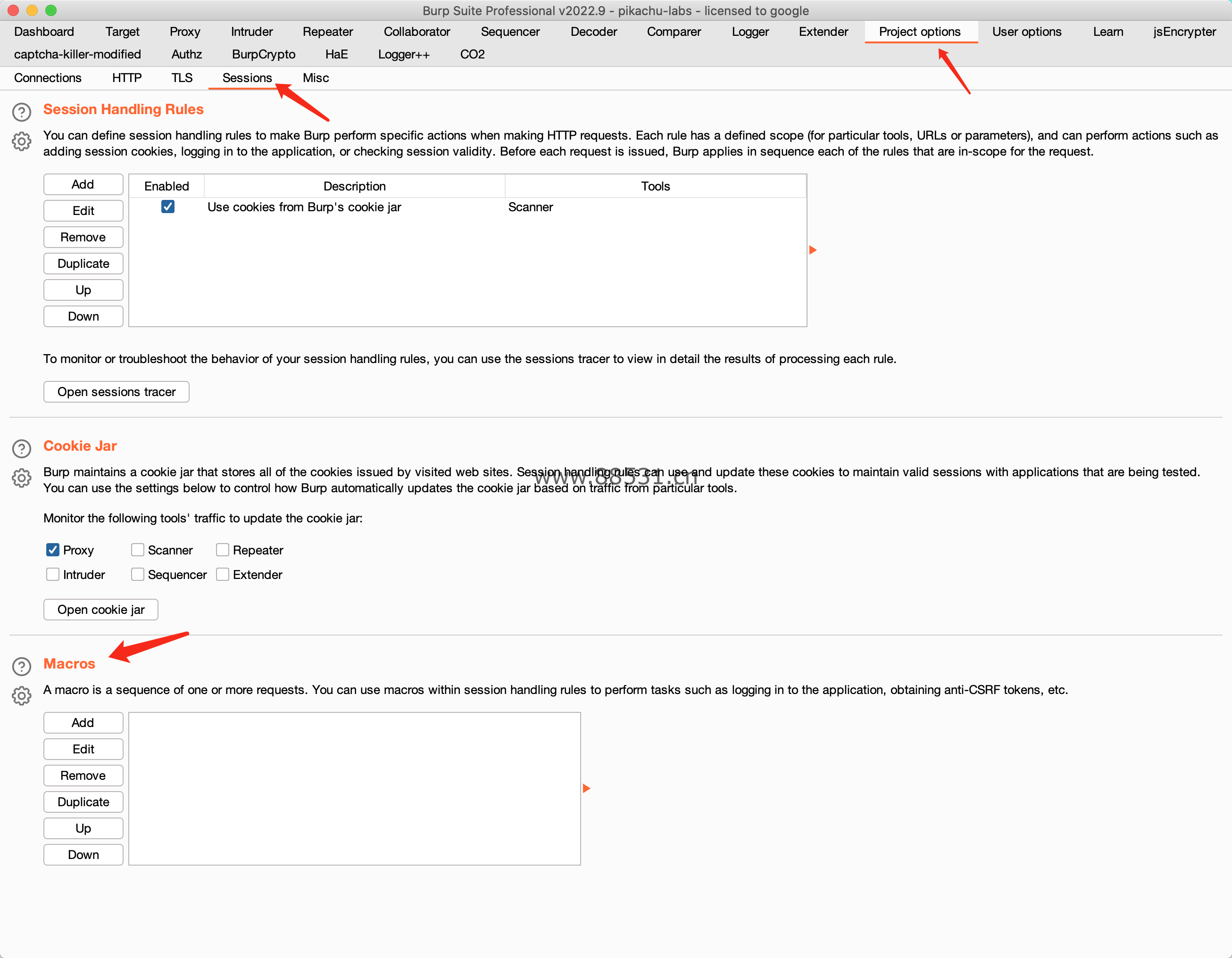Switch to Misc sub-tab
This screenshot has width=1232, height=958.
pyautogui.click(x=316, y=78)
